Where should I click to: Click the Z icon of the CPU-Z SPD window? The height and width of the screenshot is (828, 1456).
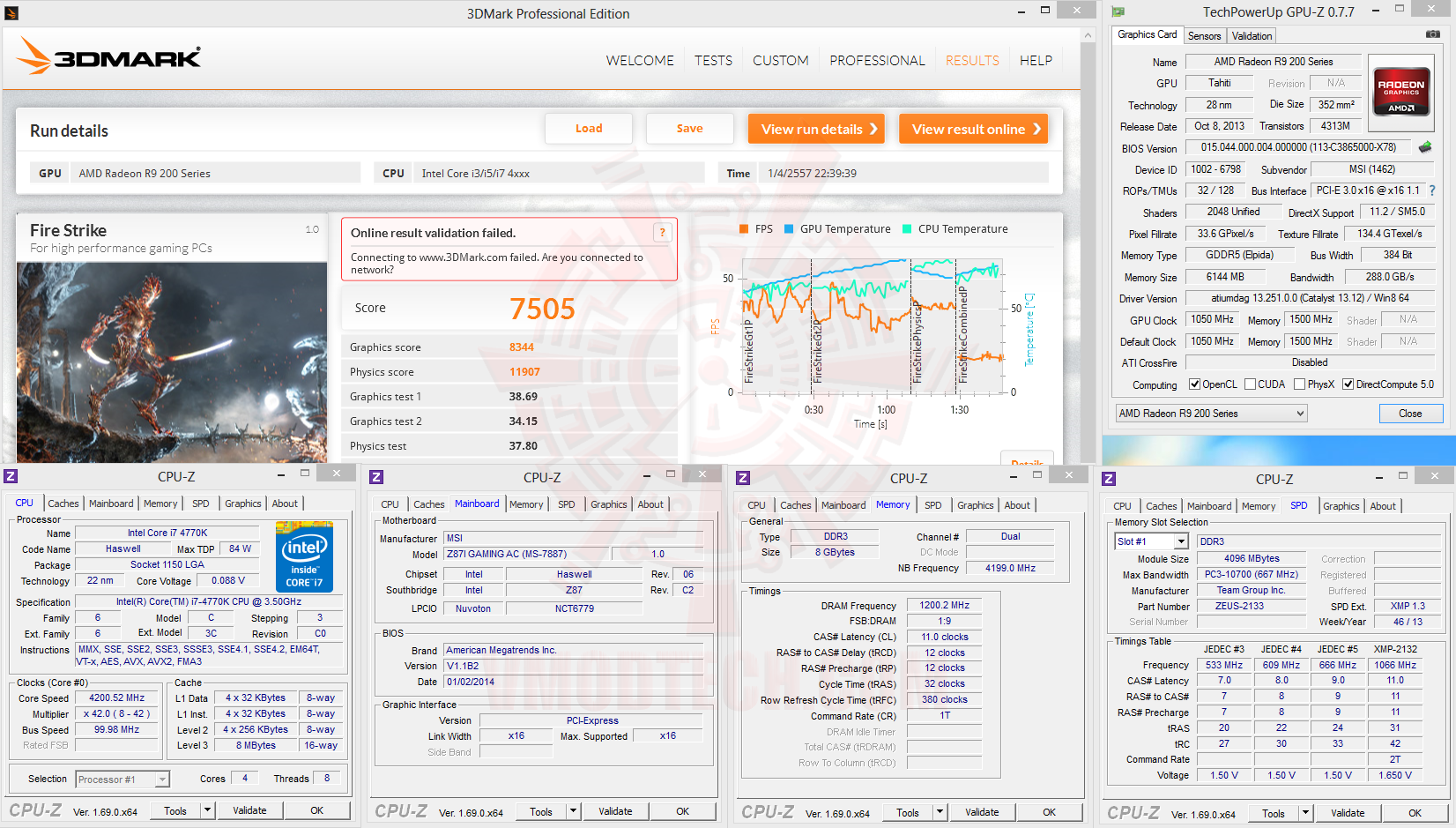1109,479
